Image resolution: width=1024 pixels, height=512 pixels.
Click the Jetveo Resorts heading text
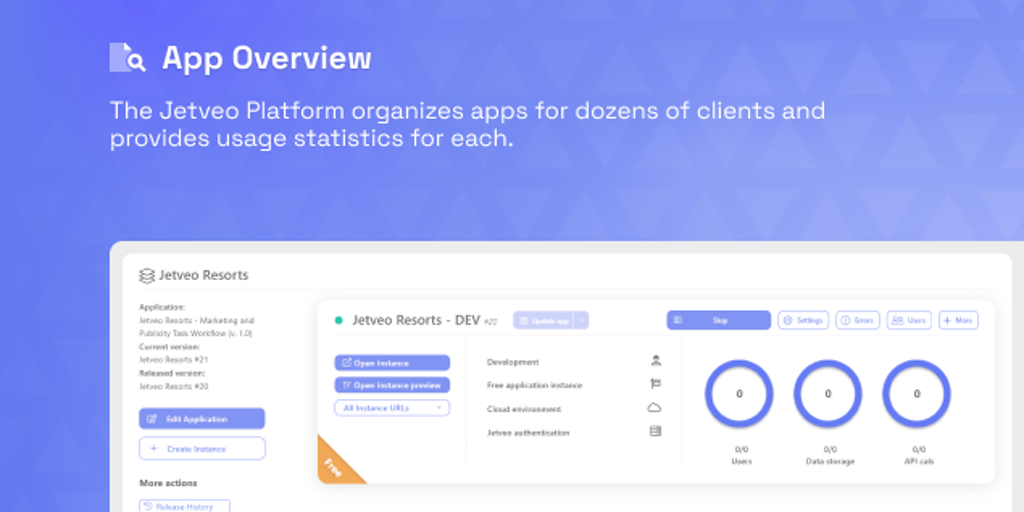[x=203, y=276]
